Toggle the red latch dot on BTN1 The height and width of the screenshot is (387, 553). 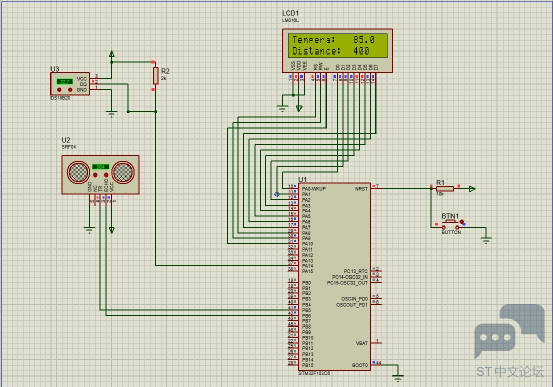(462, 222)
